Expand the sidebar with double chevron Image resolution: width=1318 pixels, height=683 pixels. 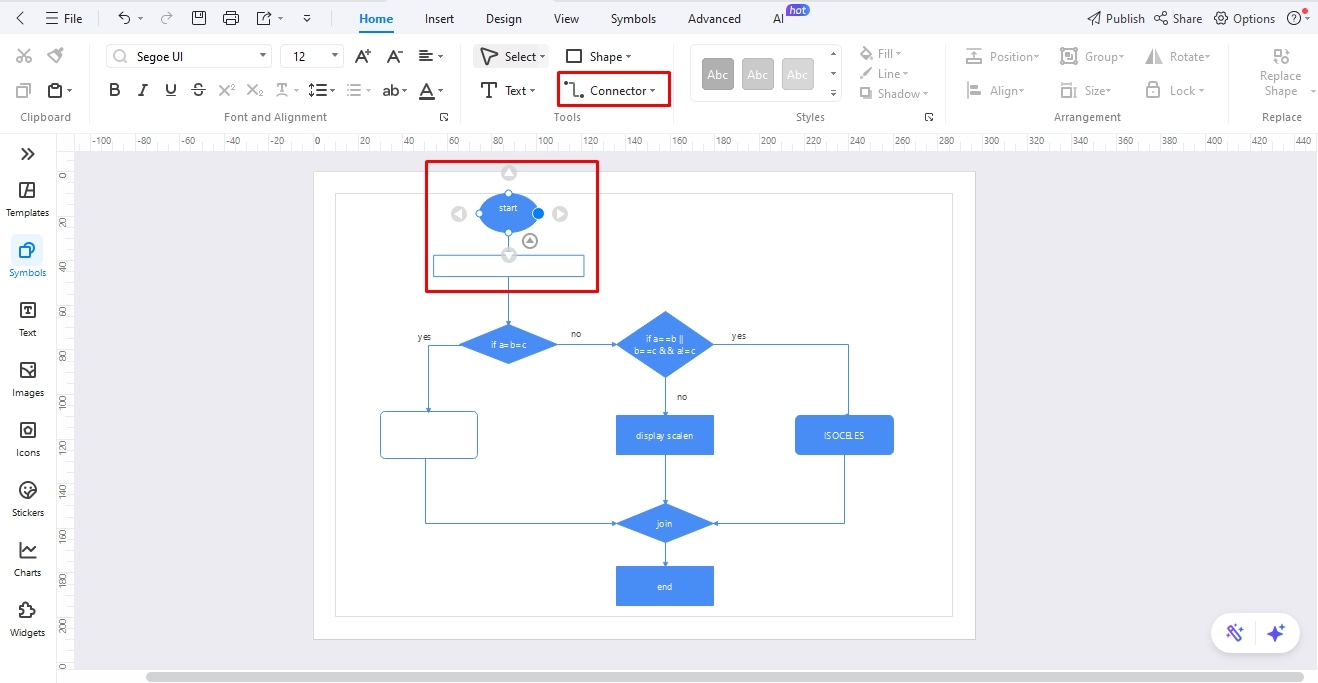(x=27, y=154)
